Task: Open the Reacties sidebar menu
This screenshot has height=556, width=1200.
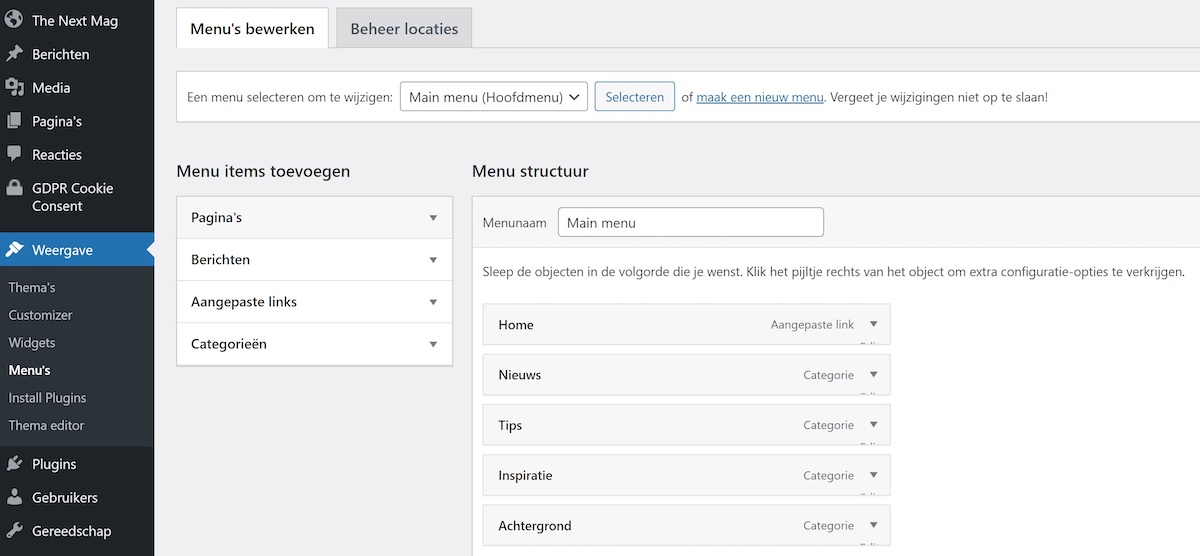Action: click(57, 154)
